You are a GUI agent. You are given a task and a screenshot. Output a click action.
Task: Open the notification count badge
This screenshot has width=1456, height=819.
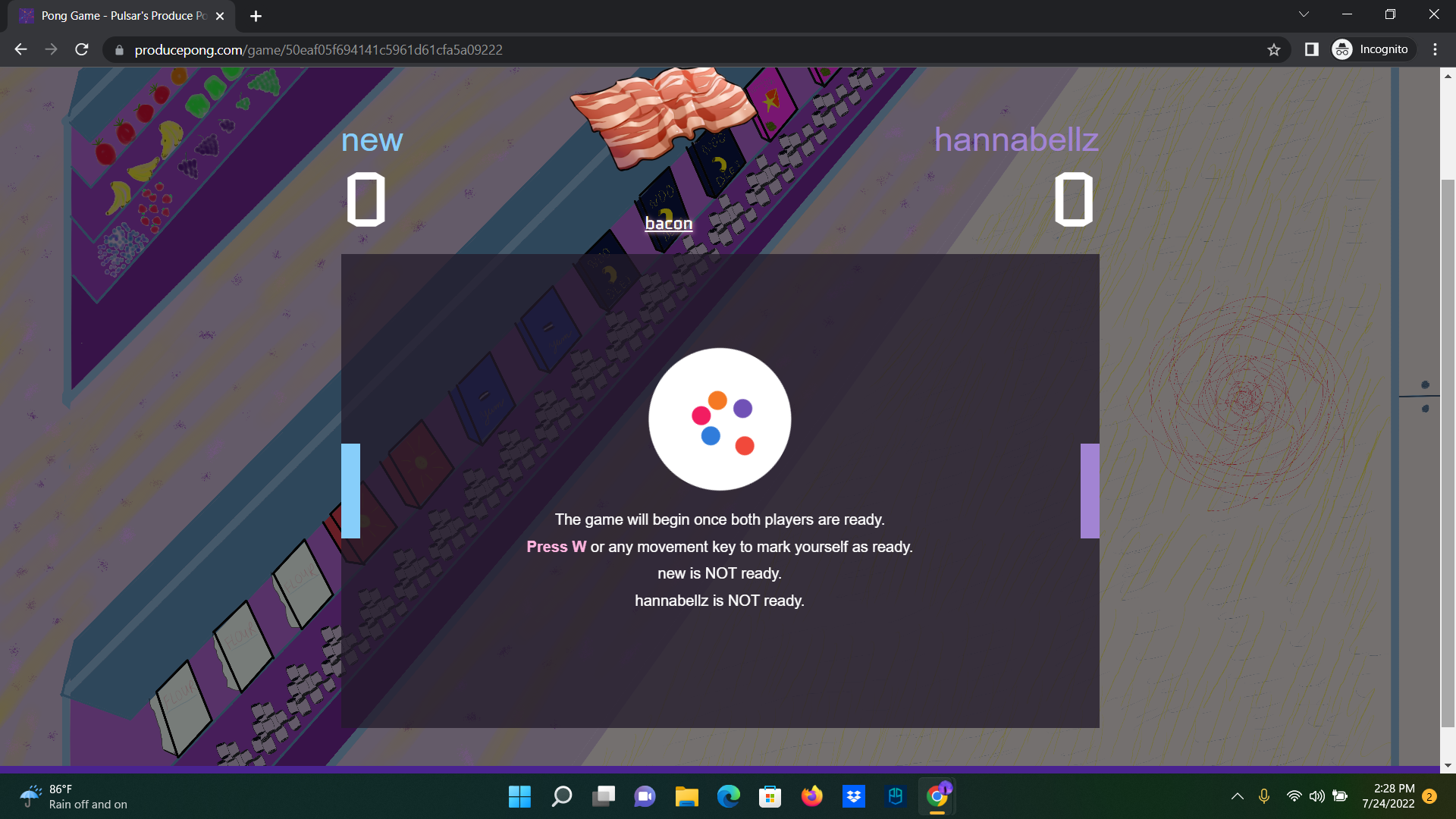click(1429, 796)
